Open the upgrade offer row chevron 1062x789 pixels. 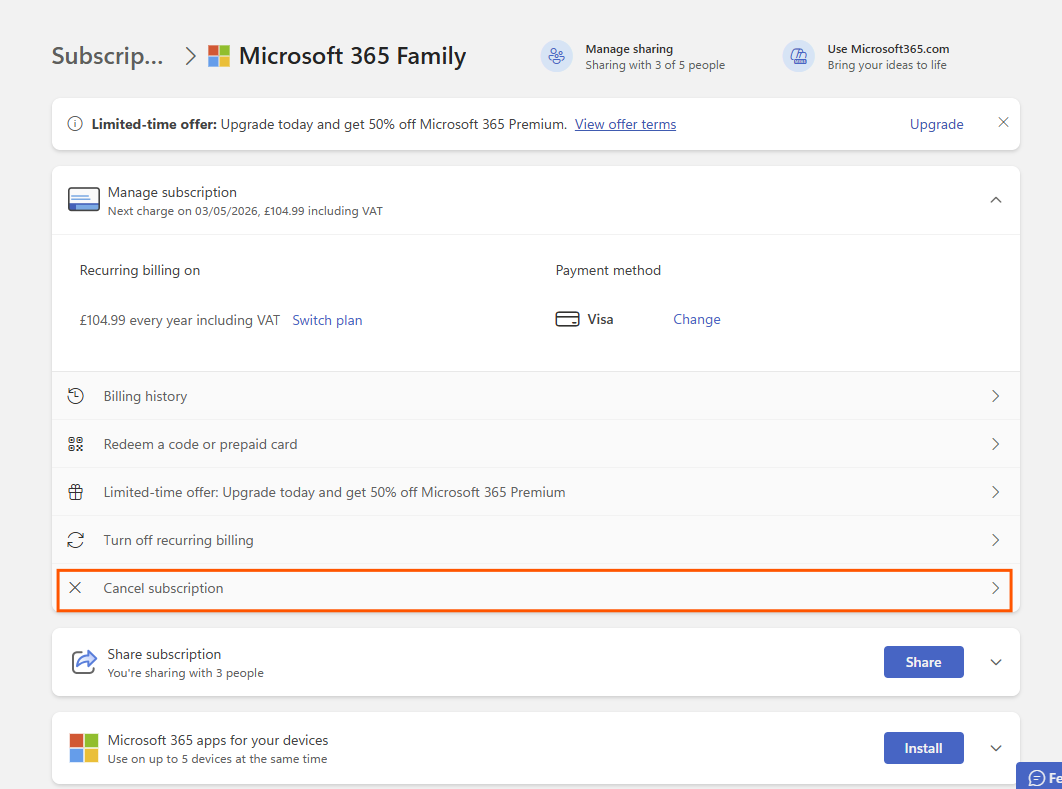pyautogui.click(x=996, y=492)
